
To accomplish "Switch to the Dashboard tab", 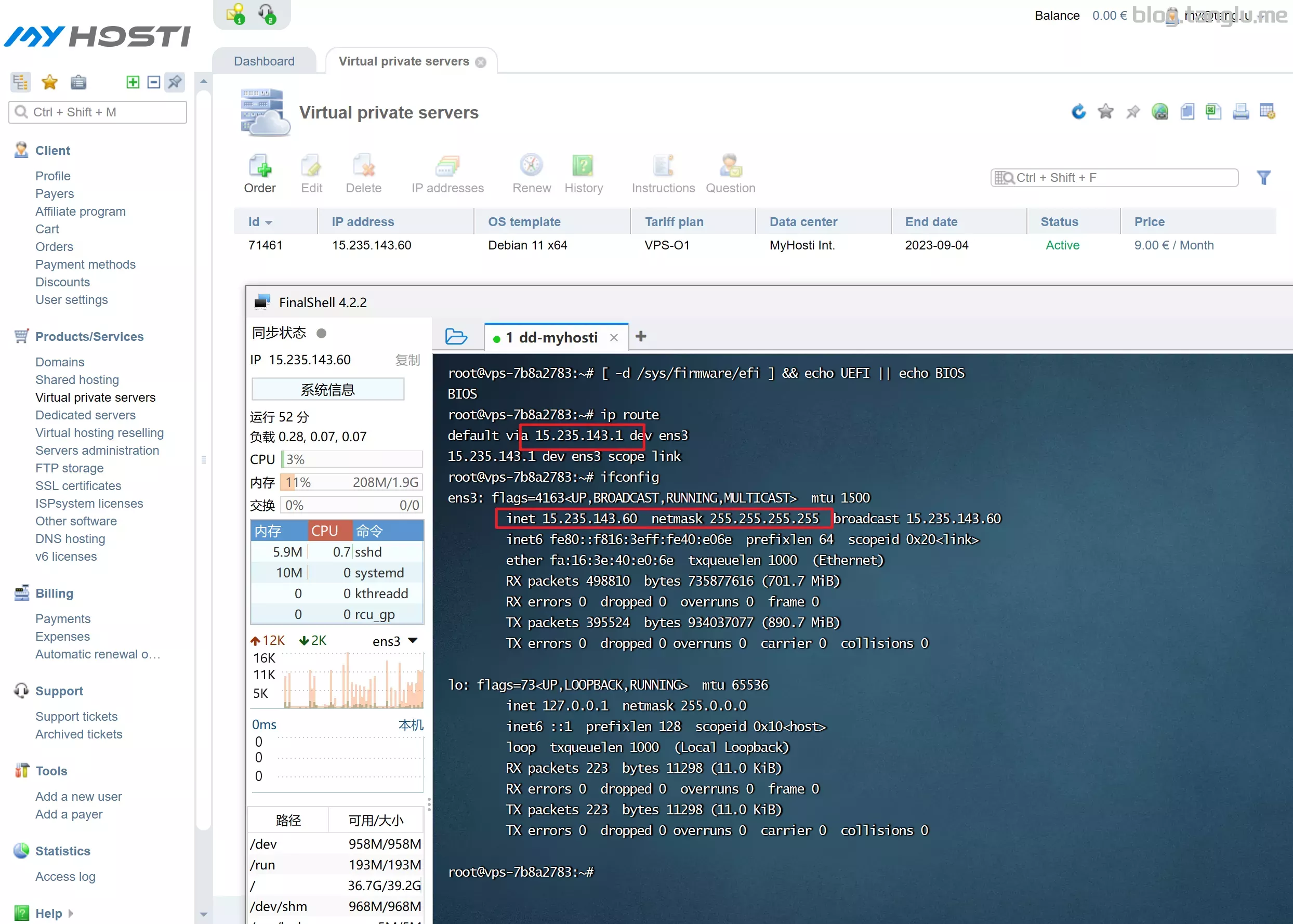I will point(264,61).
